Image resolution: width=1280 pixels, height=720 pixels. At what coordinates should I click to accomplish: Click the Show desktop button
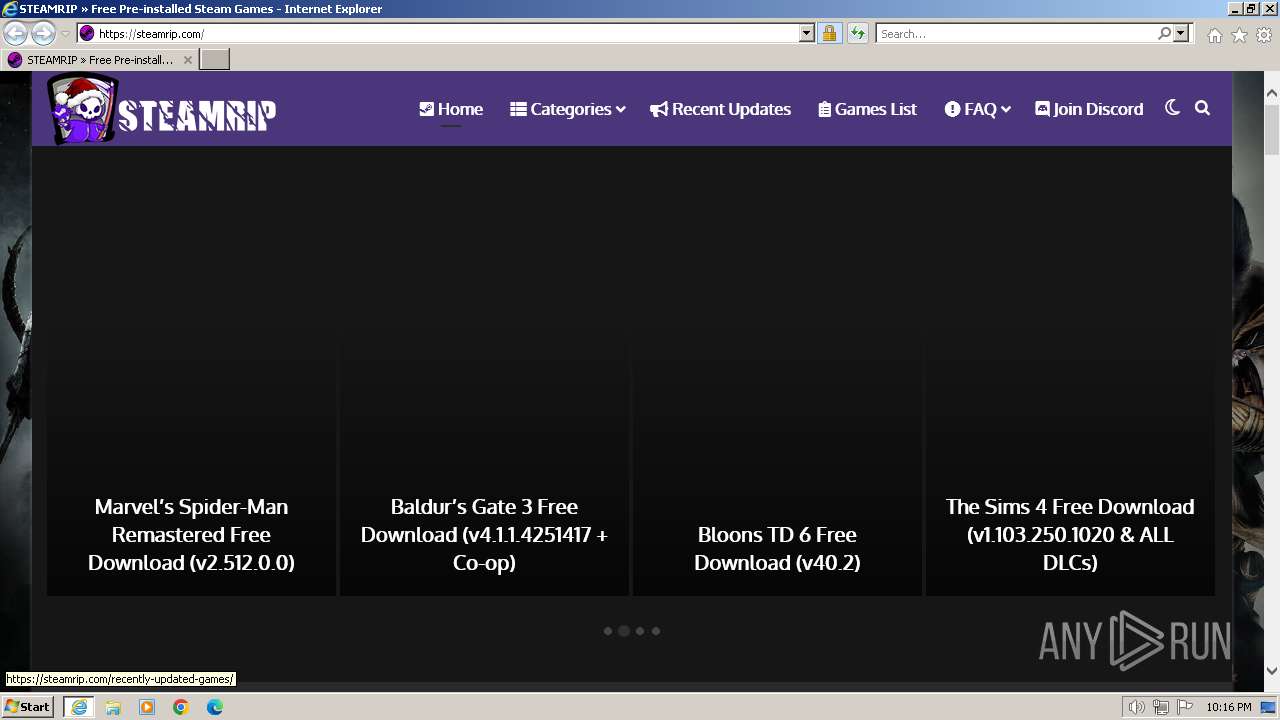(1269, 707)
